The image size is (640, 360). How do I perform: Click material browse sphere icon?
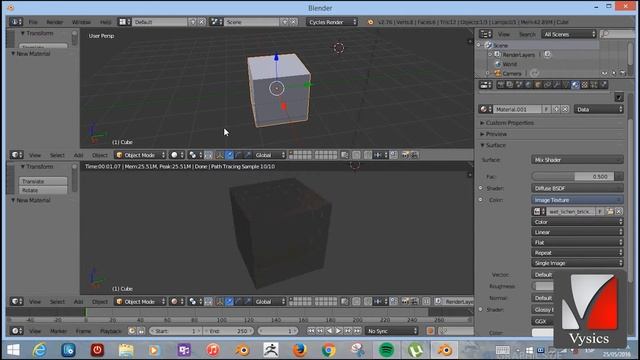tap(485, 109)
